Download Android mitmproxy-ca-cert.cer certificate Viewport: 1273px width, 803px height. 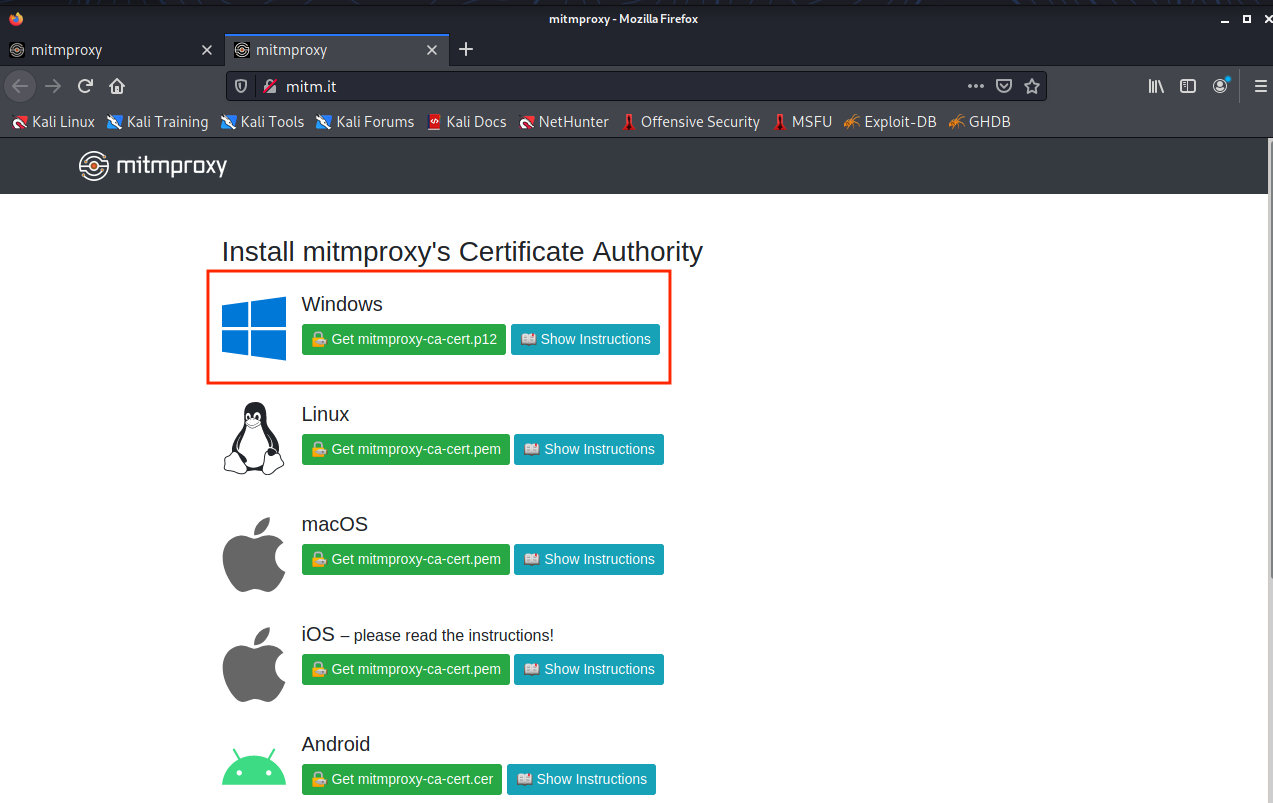pyautogui.click(x=402, y=780)
